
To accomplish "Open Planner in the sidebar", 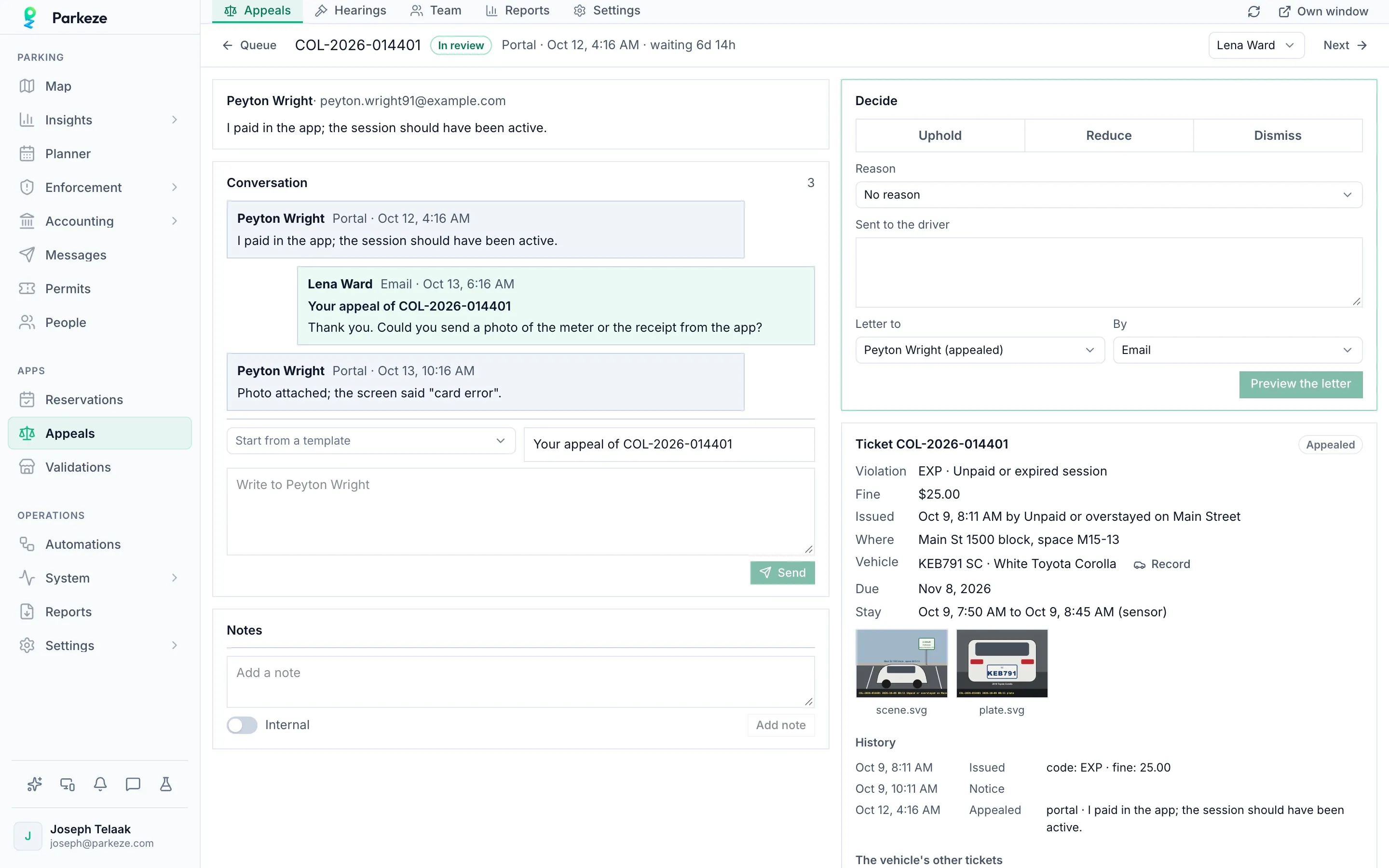I will coord(99,154).
